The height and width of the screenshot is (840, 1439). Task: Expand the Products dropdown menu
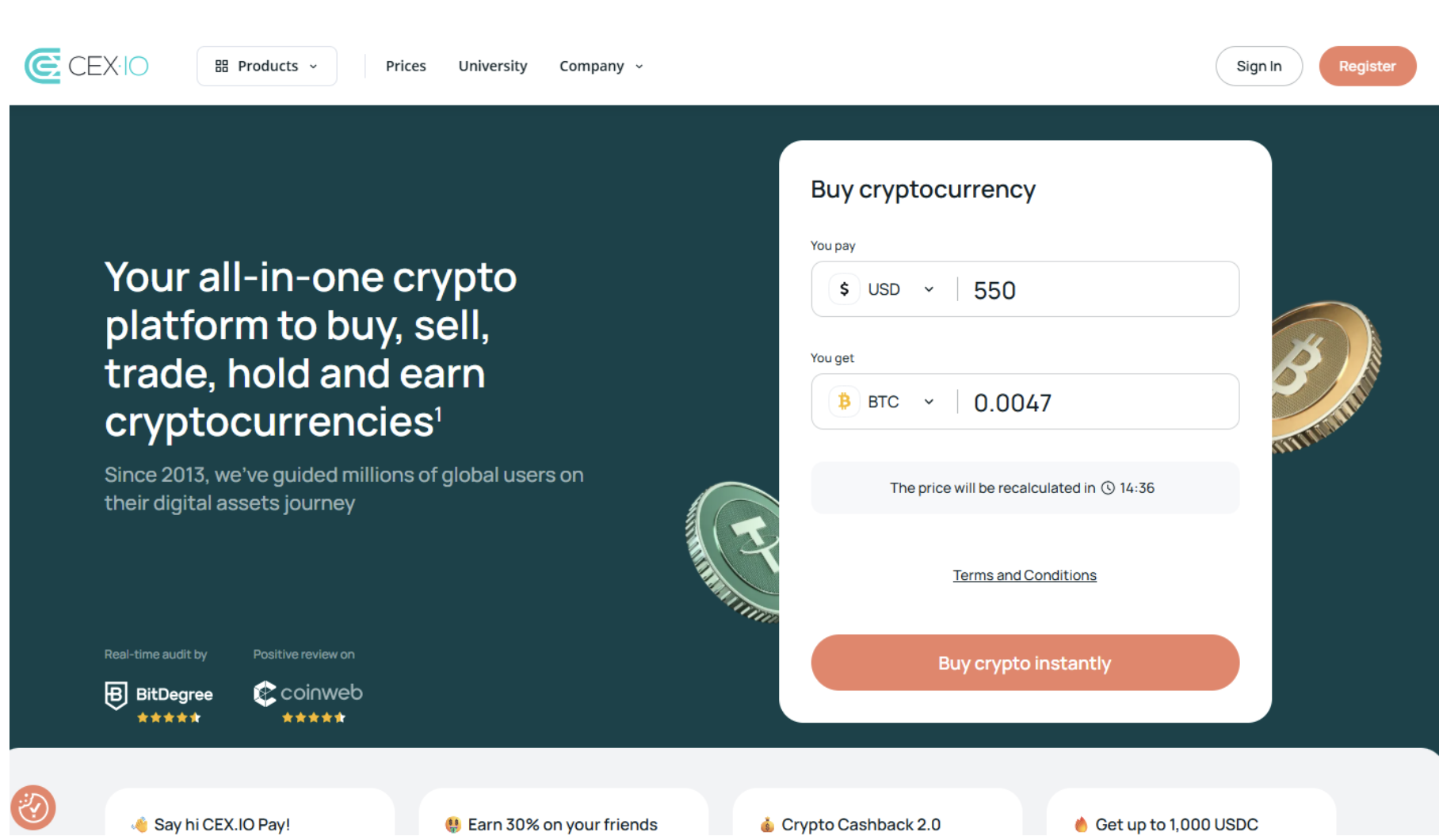[267, 66]
